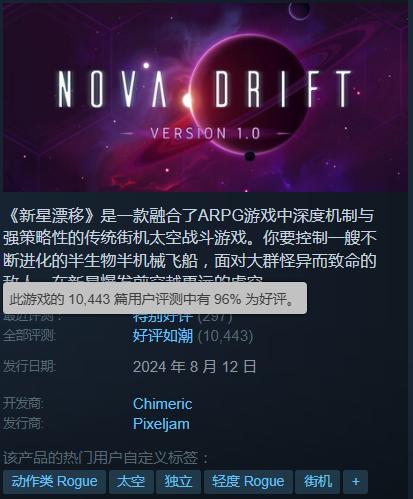The image size is (413, 499).
Task: Click the 发行商 label
Action: pyautogui.click(x=23, y=424)
